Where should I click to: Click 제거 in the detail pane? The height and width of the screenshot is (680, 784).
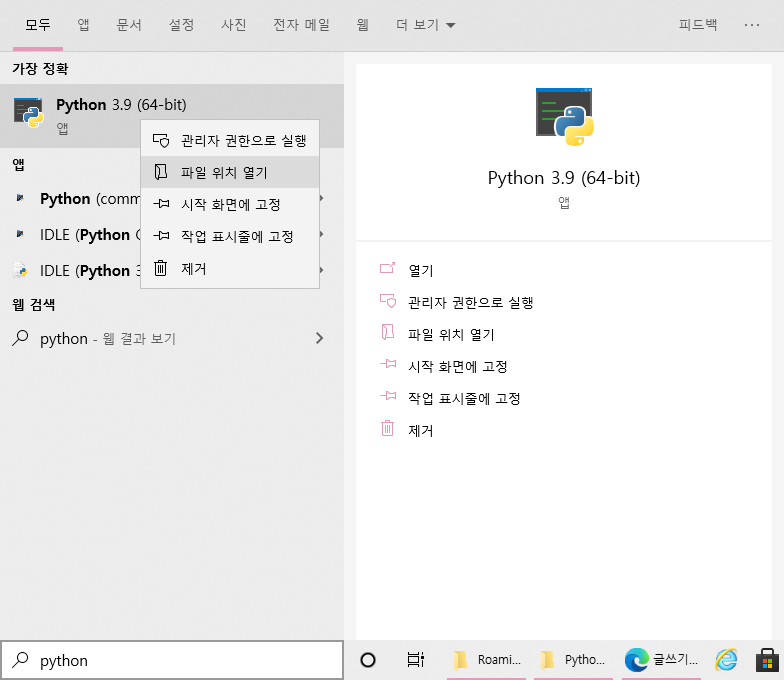[x=420, y=430]
